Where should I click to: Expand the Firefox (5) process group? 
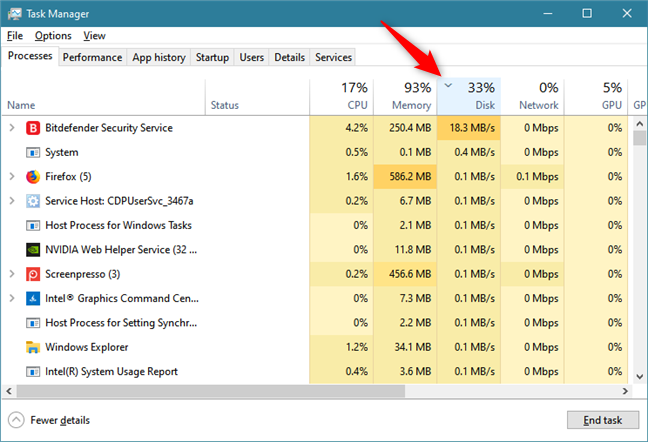pos(12,177)
